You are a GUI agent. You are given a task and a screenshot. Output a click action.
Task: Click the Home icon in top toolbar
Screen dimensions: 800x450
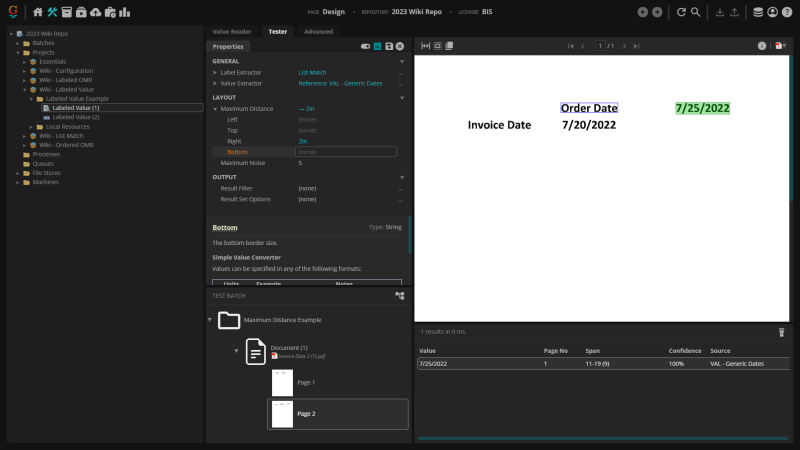[38, 12]
